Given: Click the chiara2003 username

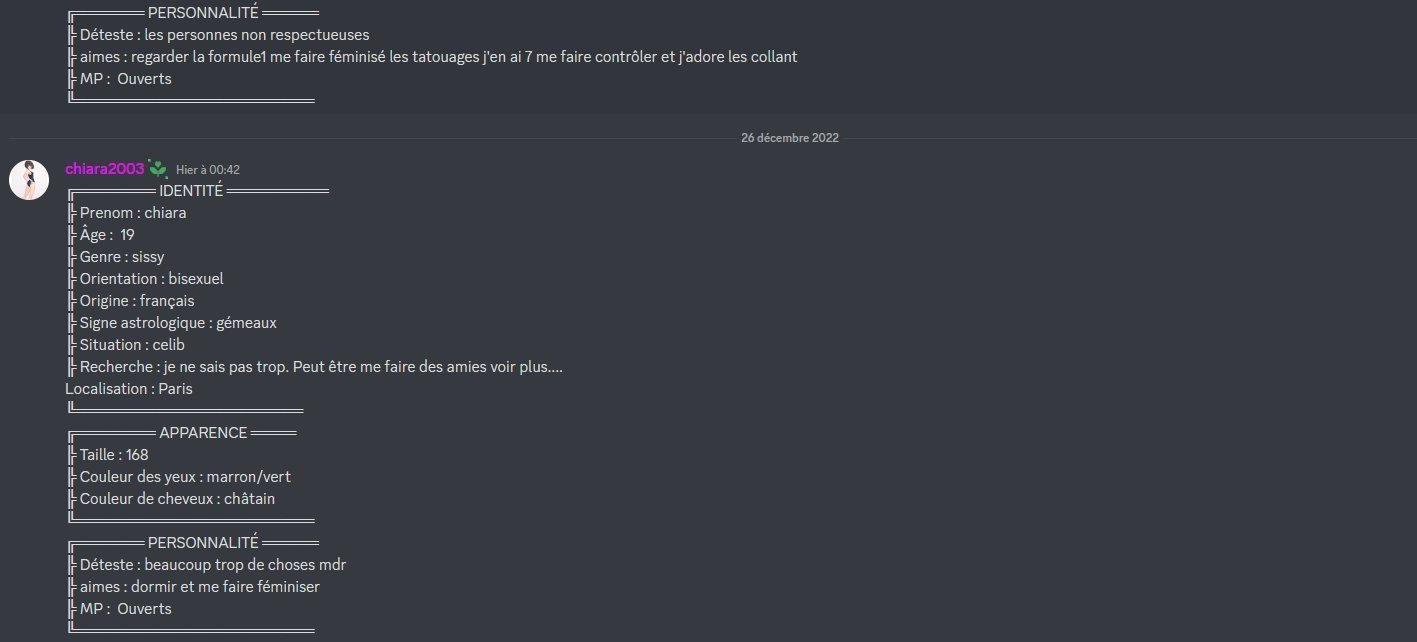Looking at the screenshot, I should [x=105, y=169].
